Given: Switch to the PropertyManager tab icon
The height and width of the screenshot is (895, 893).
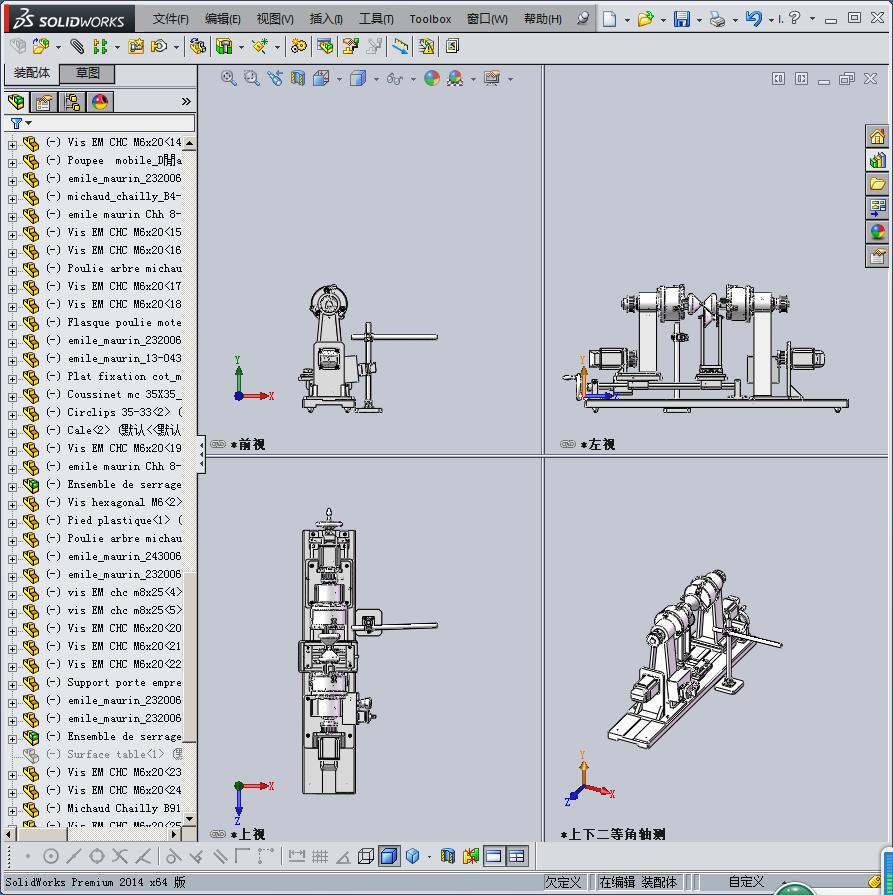Looking at the screenshot, I should [x=44, y=102].
